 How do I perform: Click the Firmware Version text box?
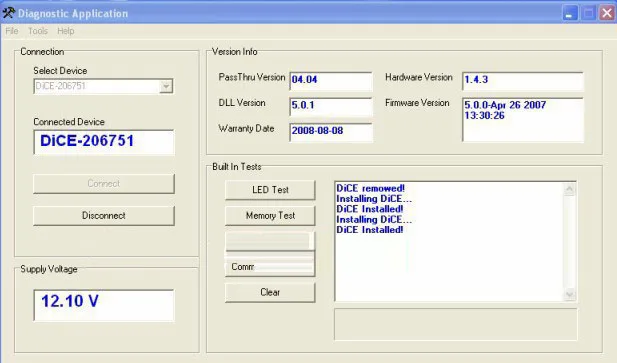[x=523, y=120]
